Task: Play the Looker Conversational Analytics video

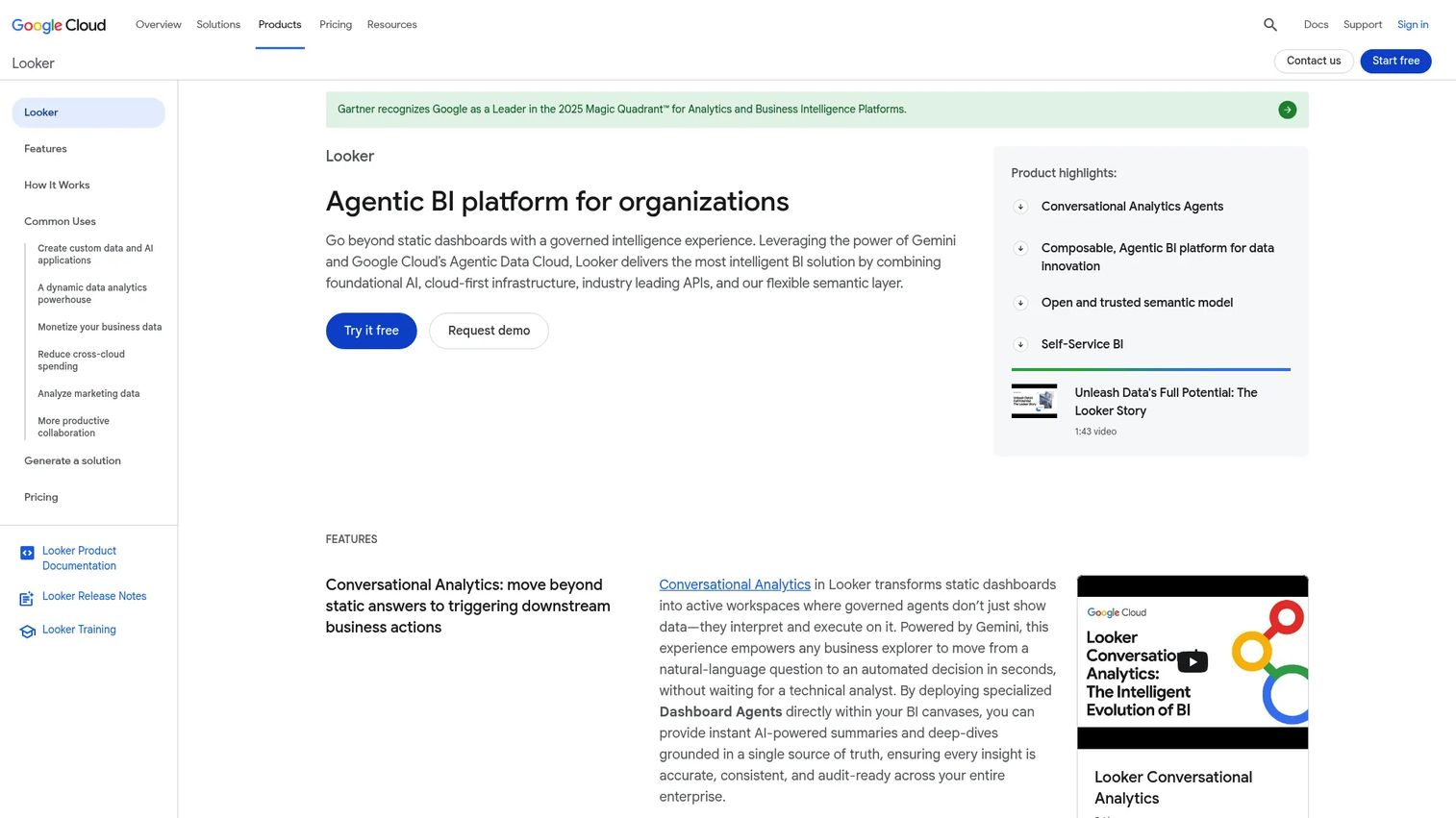Action: (1192, 661)
